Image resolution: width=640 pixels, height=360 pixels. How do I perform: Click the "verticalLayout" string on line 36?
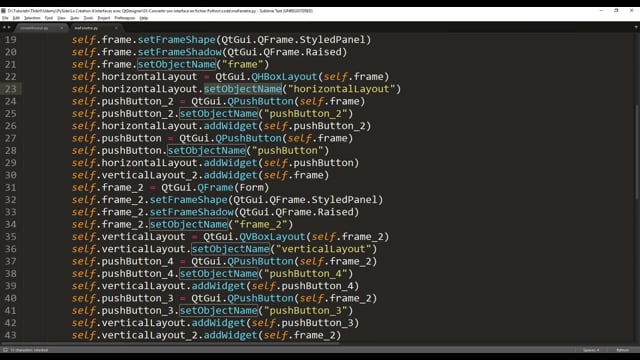(324, 249)
